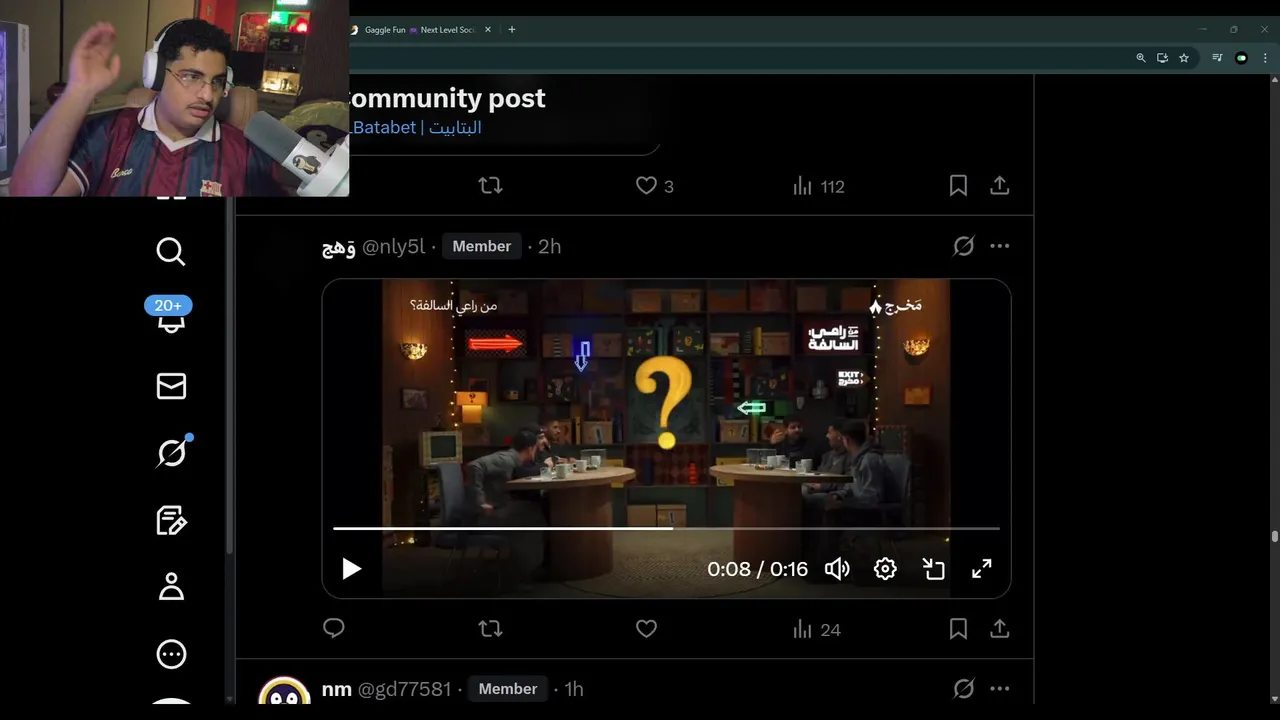Click the browser zoom magnifier icon
Screen dimensions: 1280x720
point(1141,58)
